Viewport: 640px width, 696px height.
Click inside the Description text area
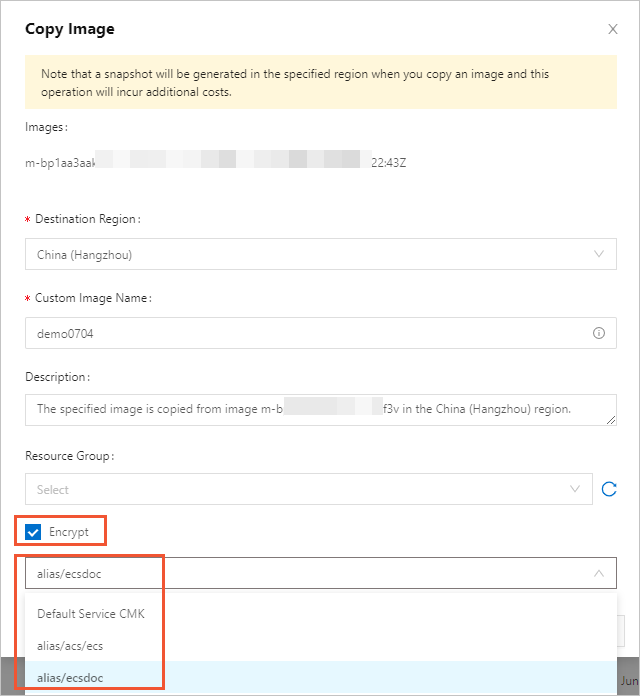(x=300, y=409)
